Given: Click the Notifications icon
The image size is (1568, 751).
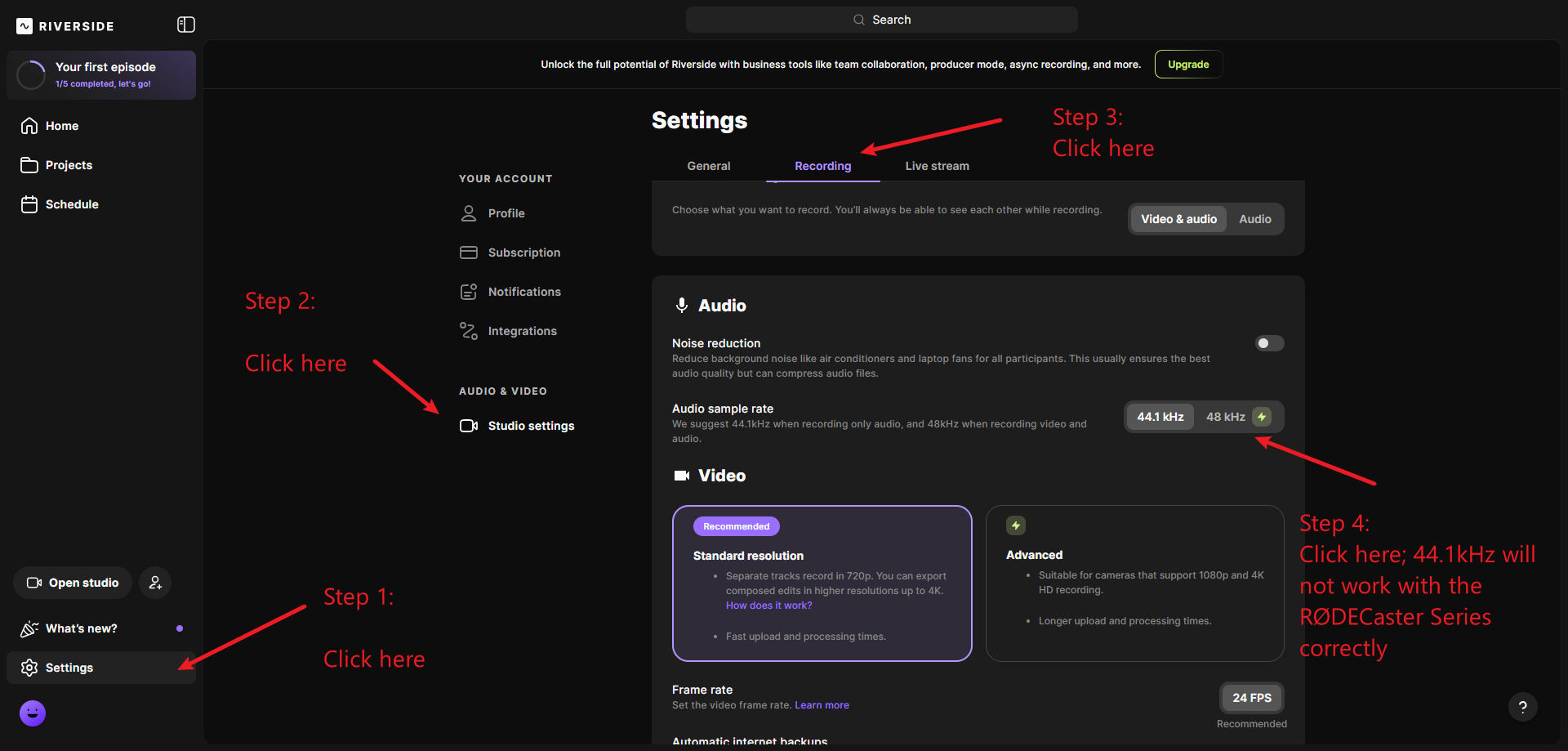Looking at the screenshot, I should pos(469,292).
